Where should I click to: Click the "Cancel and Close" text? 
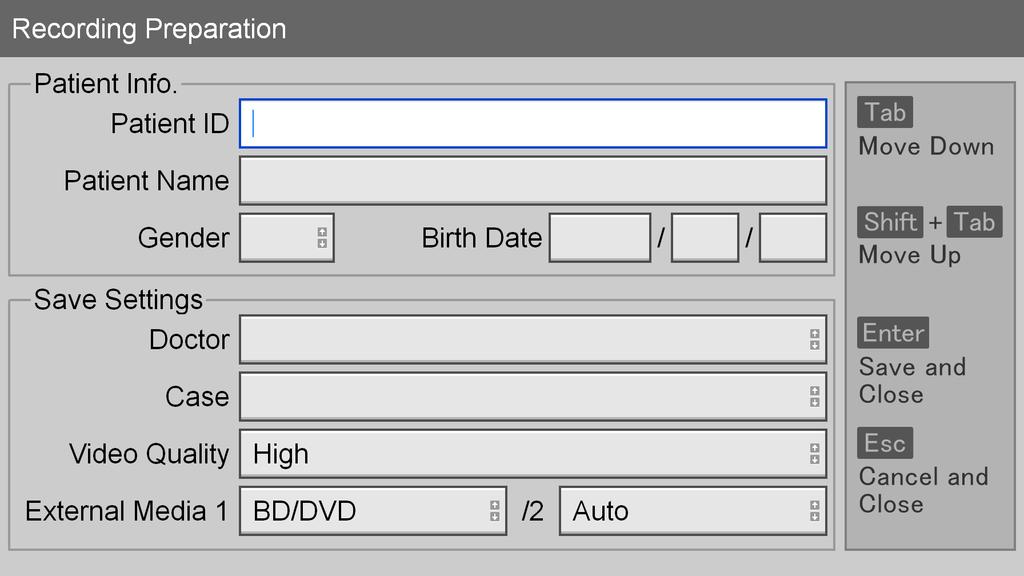coord(923,490)
